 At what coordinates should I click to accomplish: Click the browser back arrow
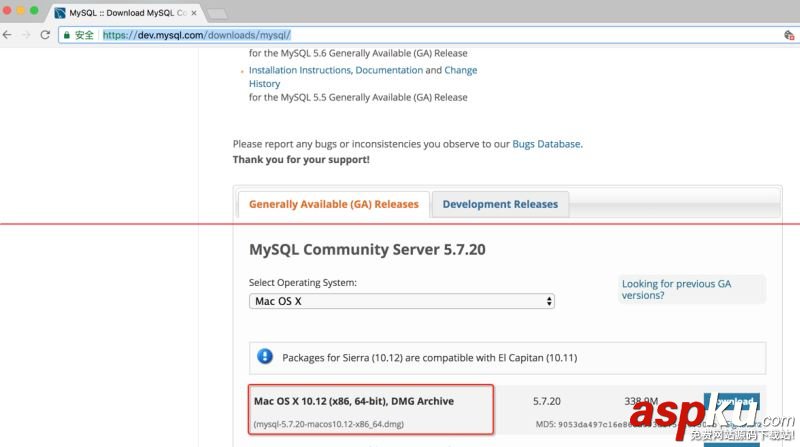click(x=8, y=34)
